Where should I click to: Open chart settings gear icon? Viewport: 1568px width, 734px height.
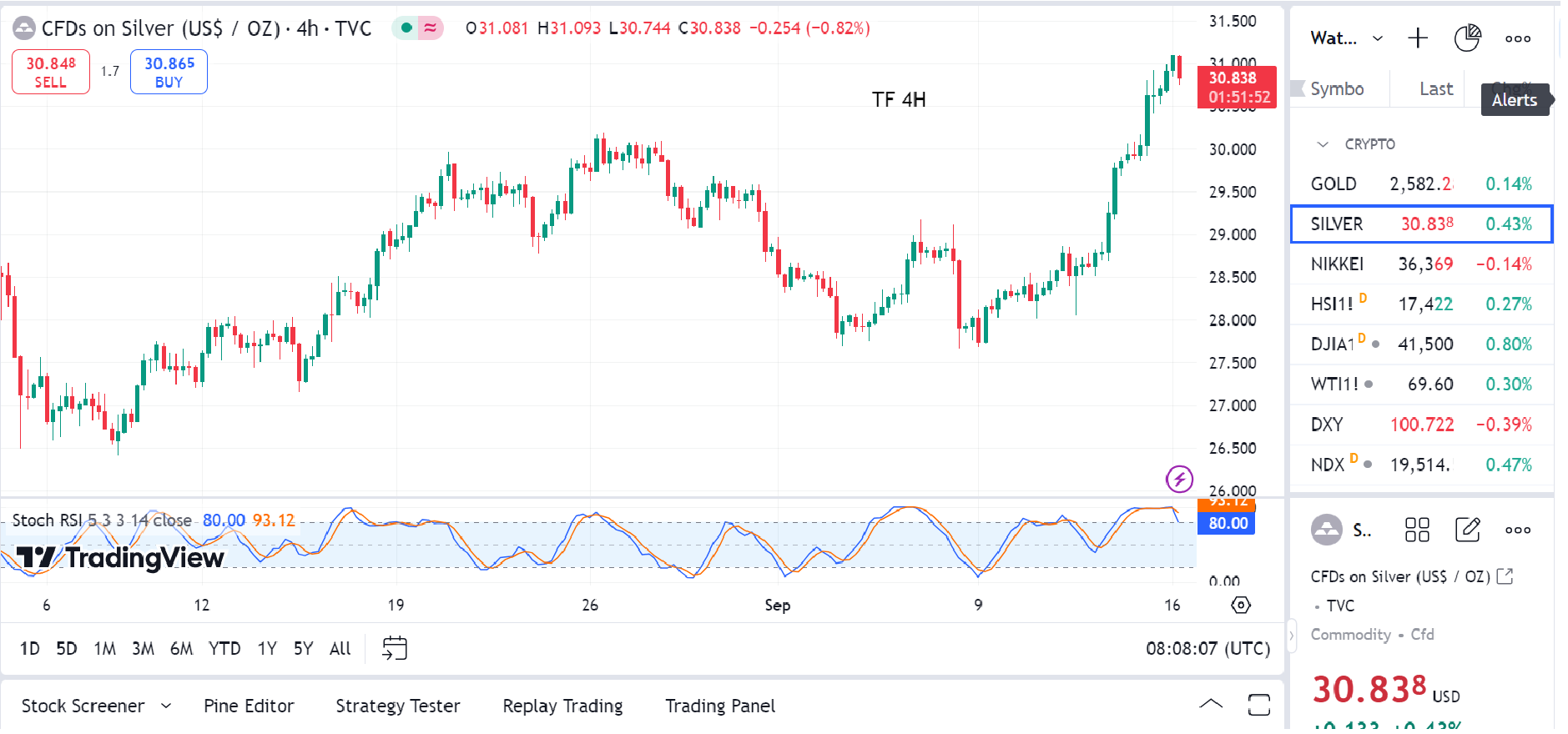coord(1241,605)
